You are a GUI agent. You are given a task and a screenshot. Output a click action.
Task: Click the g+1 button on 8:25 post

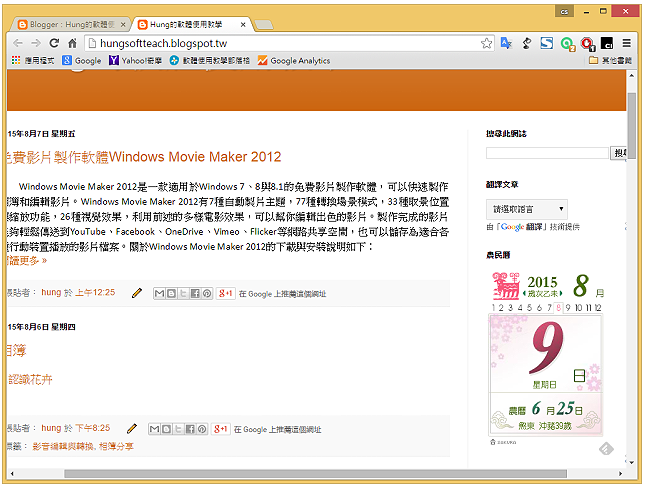[221, 429]
